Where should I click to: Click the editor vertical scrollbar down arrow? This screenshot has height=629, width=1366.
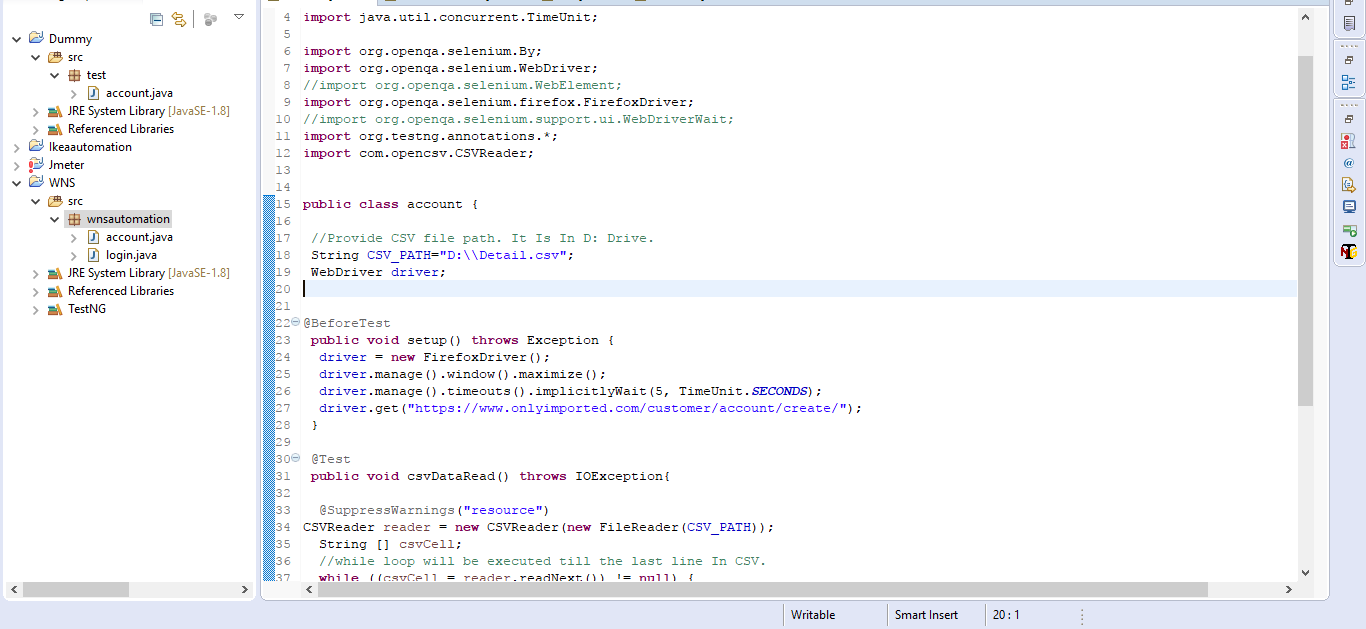(1305, 572)
